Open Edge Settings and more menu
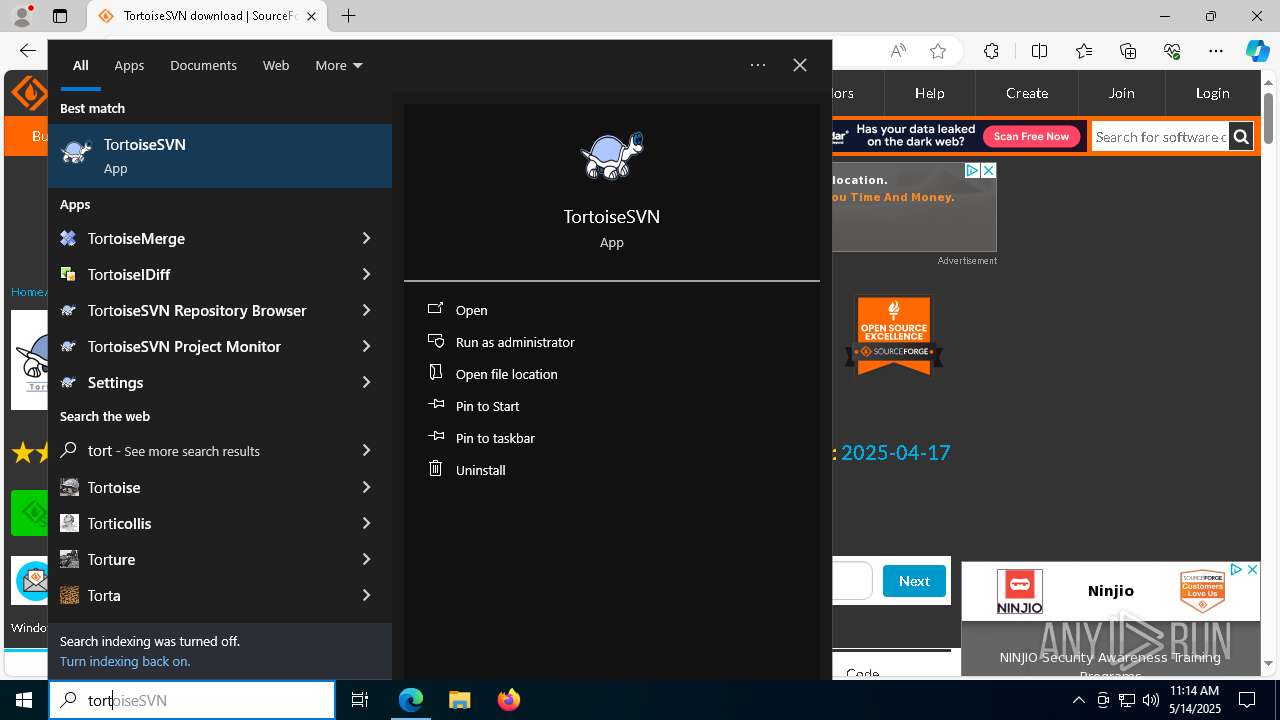1280x720 pixels. 1216,51
